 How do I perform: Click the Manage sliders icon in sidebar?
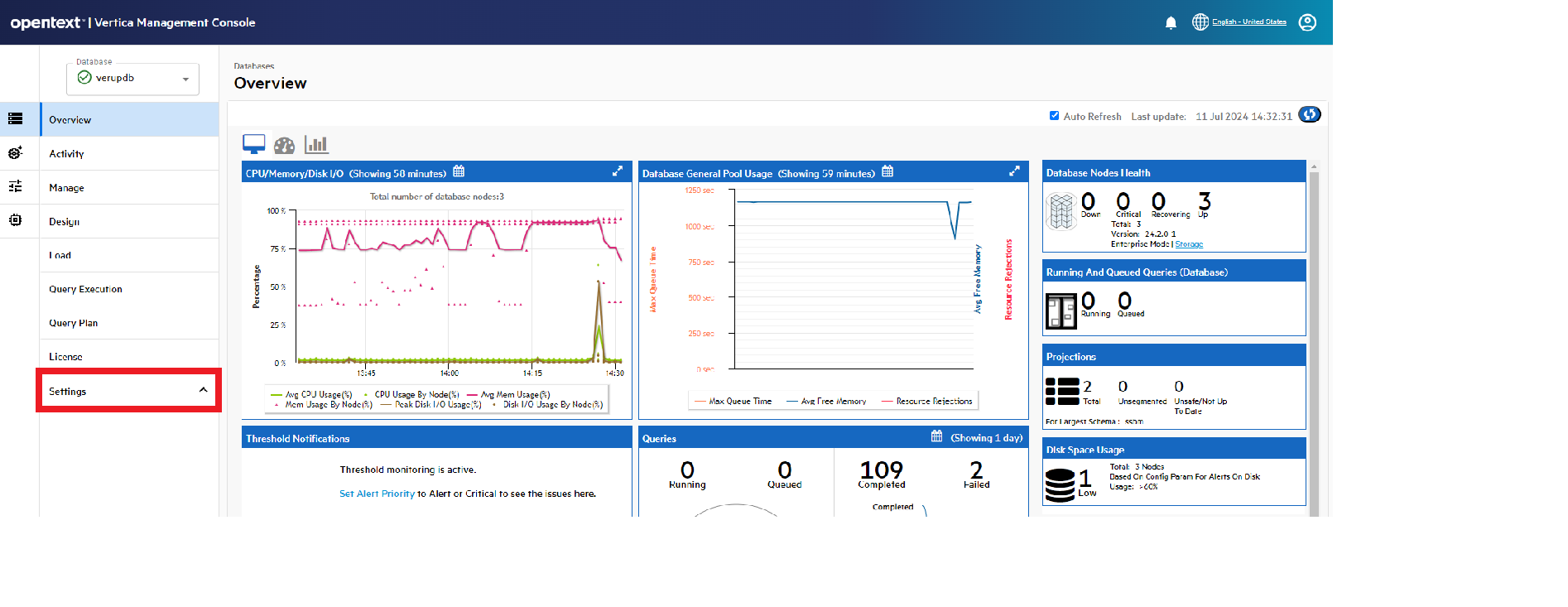pyautogui.click(x=15, y=186)
